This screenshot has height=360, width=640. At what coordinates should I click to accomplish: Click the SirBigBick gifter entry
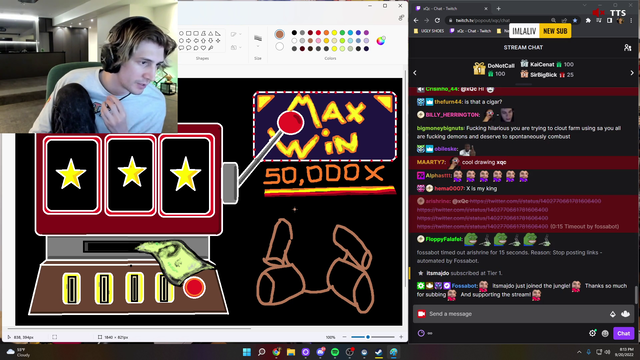pyautogui.click(x=547, y=75)
